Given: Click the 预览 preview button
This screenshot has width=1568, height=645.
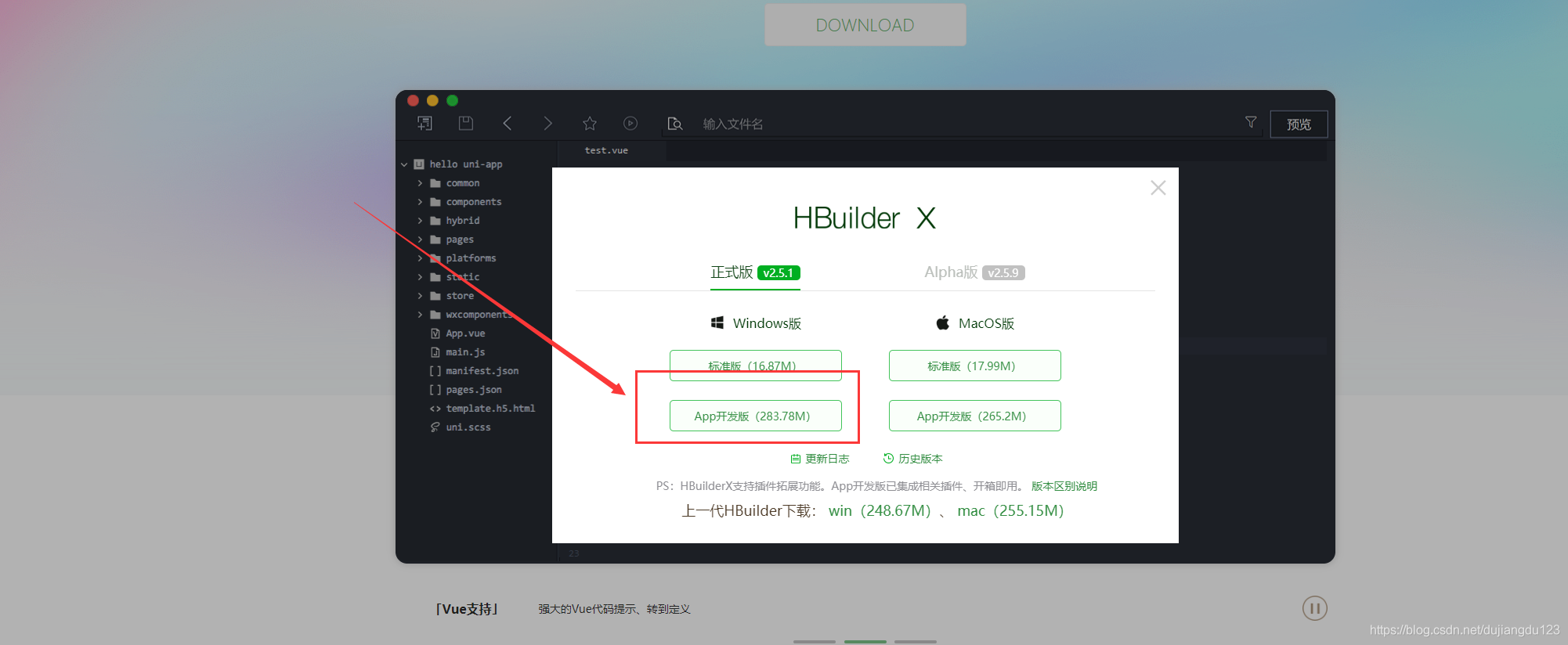Looking at the screenshot, I should pos(1299,124).
